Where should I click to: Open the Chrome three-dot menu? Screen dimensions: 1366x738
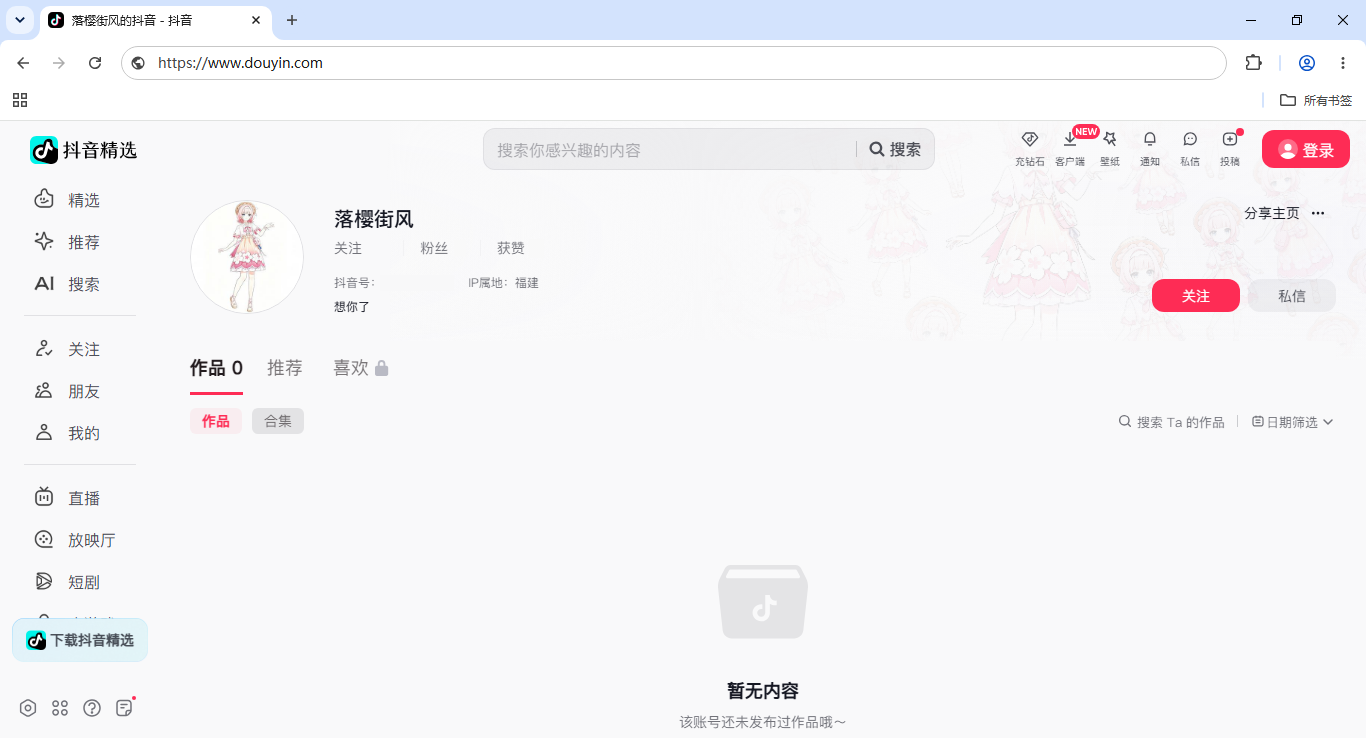coord(1343,63)
